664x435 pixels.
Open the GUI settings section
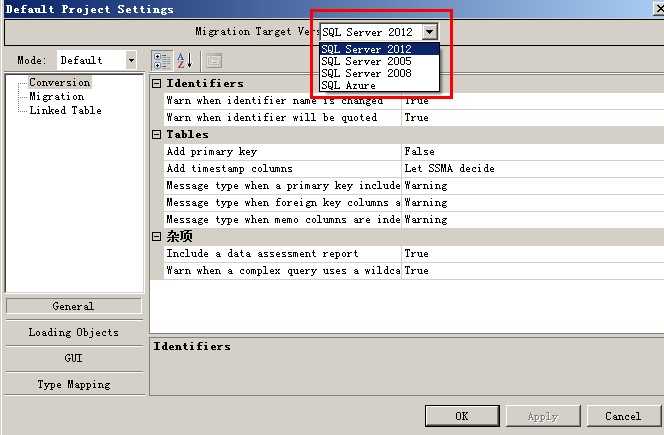[74, 358]
